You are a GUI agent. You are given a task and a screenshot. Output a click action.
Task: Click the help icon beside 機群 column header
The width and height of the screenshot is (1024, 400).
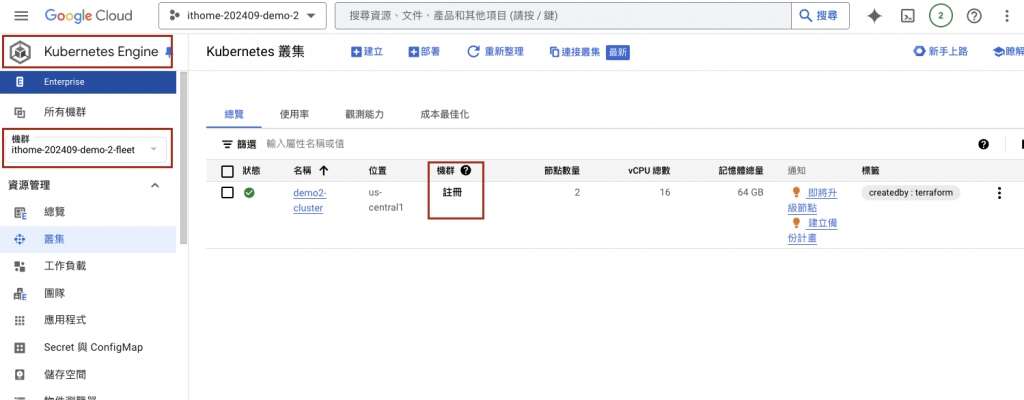466,171
